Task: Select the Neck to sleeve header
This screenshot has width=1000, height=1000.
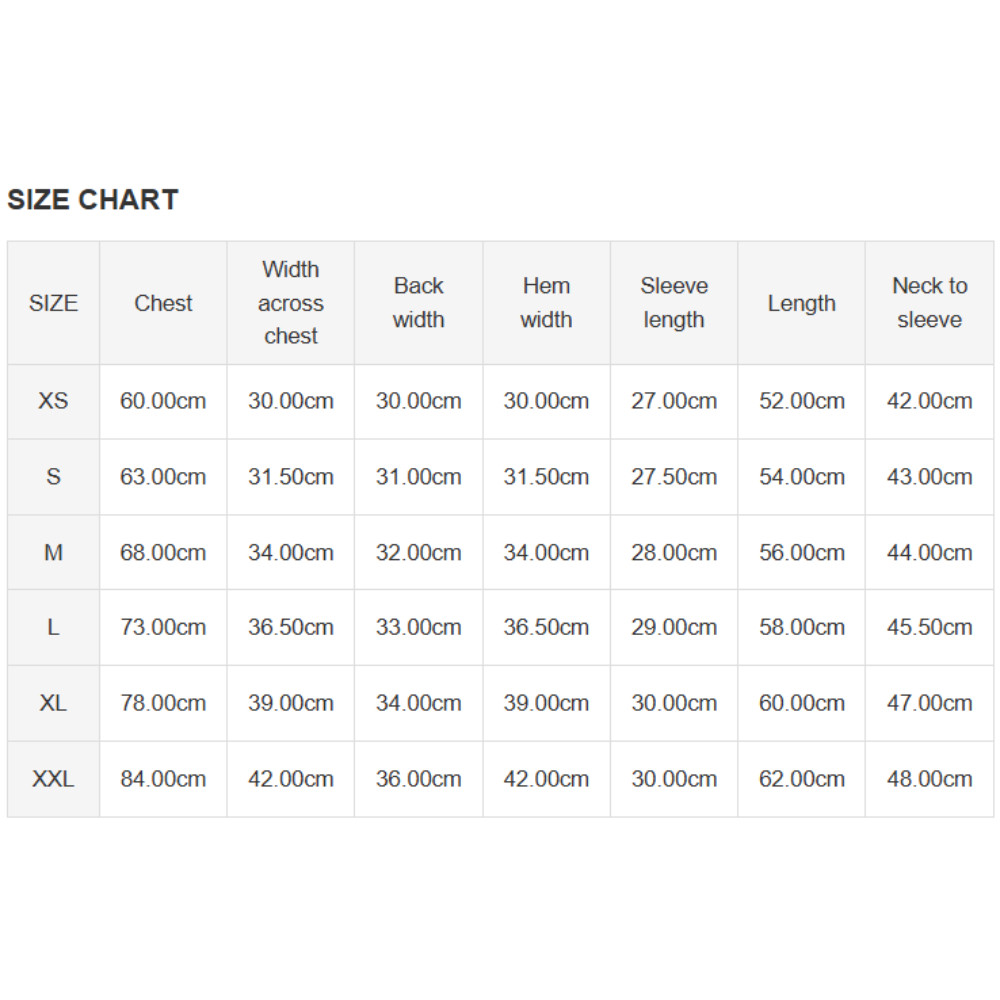Action: (x=930, y=303)
